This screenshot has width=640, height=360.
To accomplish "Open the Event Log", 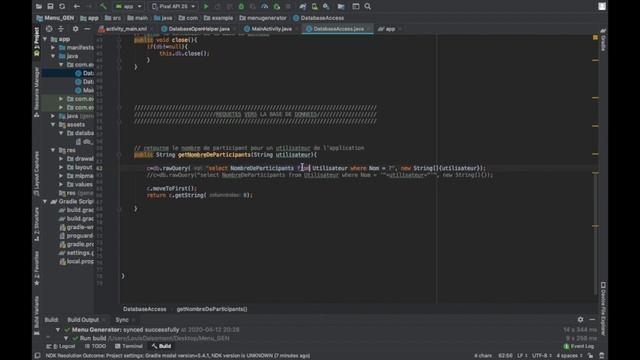I will click(579, 347).
